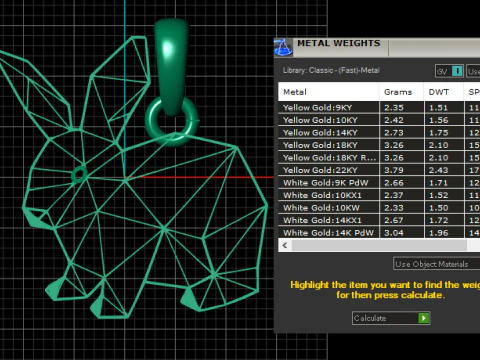Screen dimensions: 480x360
Task: Click the Metal Weights scale icon
Action: [x=283, y=47]
